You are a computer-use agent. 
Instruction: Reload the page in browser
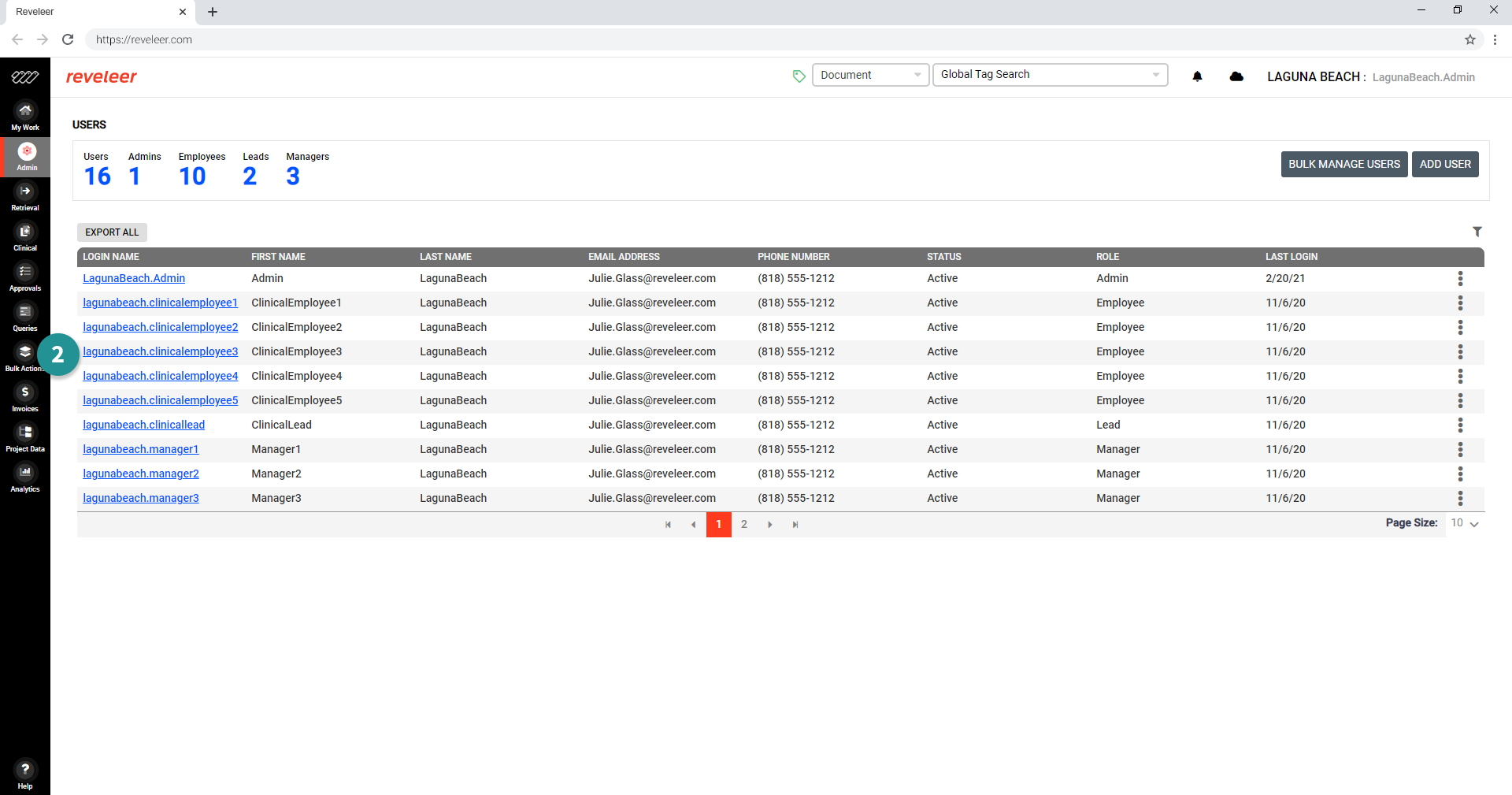click(68, 39)
